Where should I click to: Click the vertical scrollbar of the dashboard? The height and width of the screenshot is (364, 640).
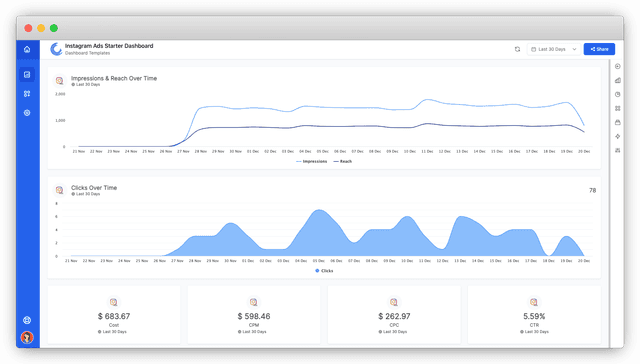point(609,203)
